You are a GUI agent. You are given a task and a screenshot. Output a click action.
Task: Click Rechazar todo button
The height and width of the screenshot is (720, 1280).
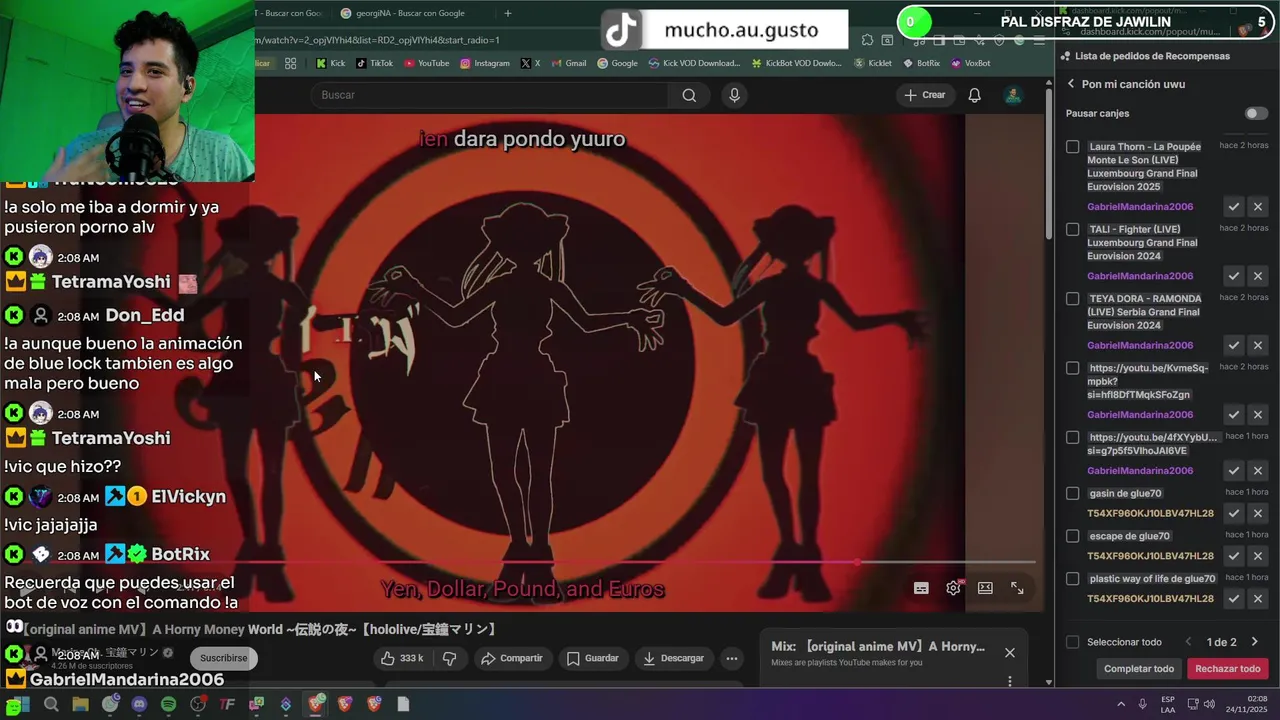[1227, 669]
